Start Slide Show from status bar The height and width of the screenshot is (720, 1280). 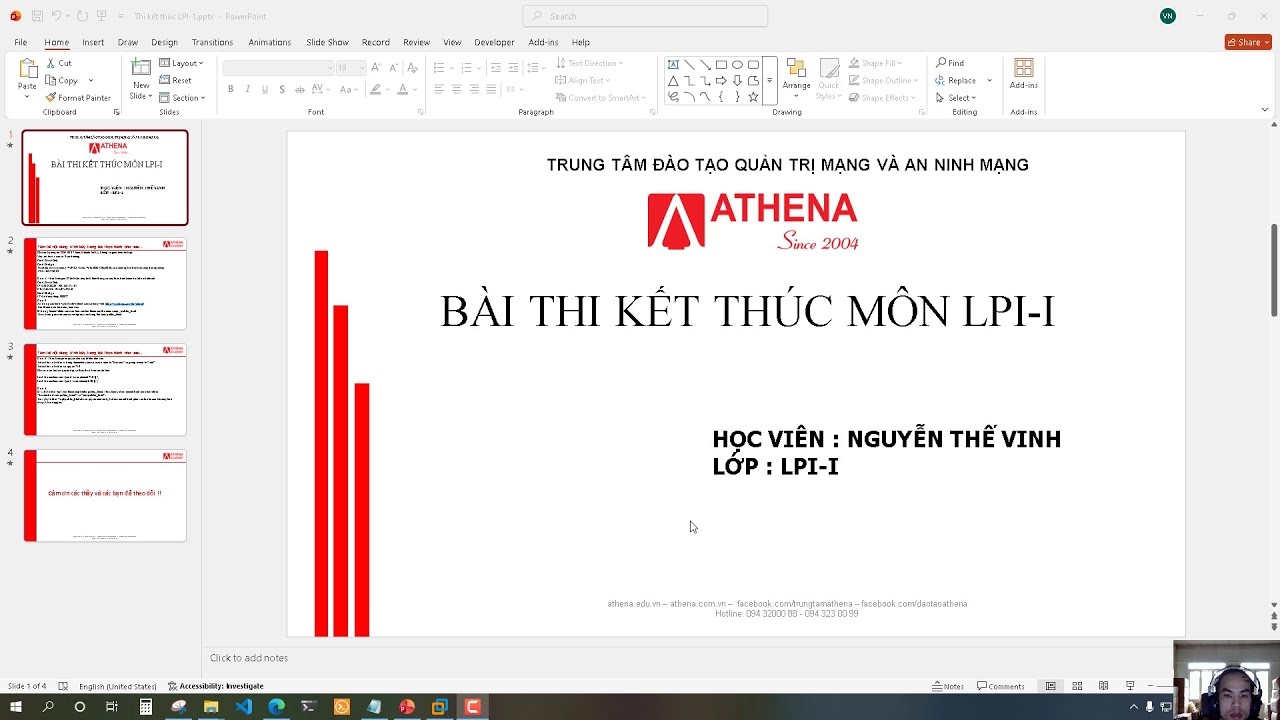click(1130, 686)
